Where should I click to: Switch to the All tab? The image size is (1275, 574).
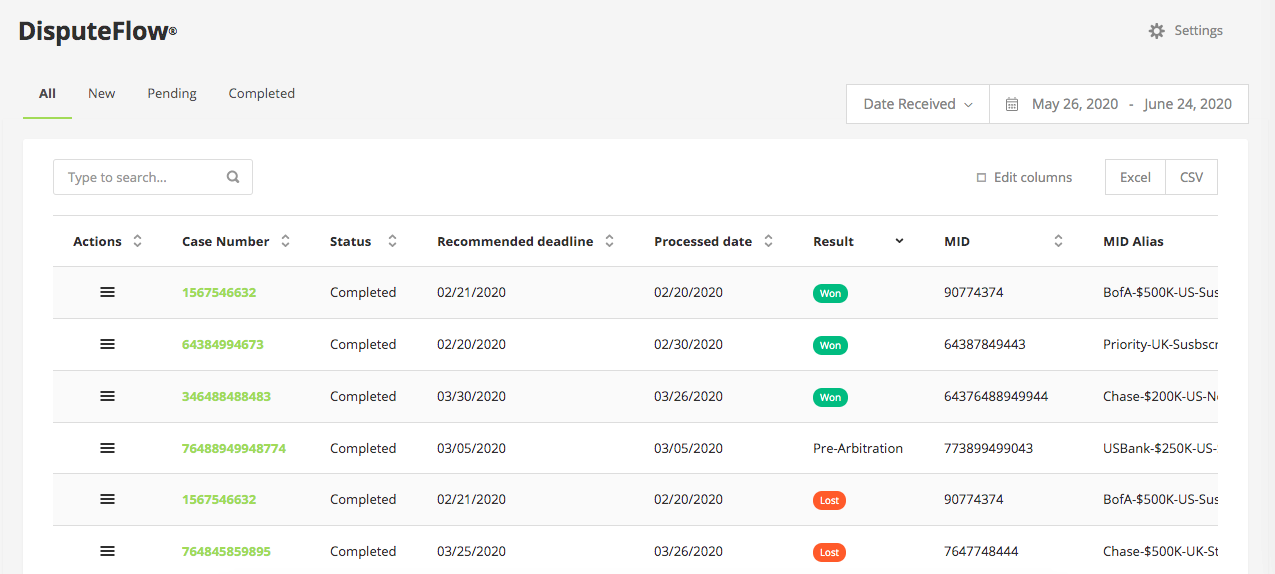[47, 93]
